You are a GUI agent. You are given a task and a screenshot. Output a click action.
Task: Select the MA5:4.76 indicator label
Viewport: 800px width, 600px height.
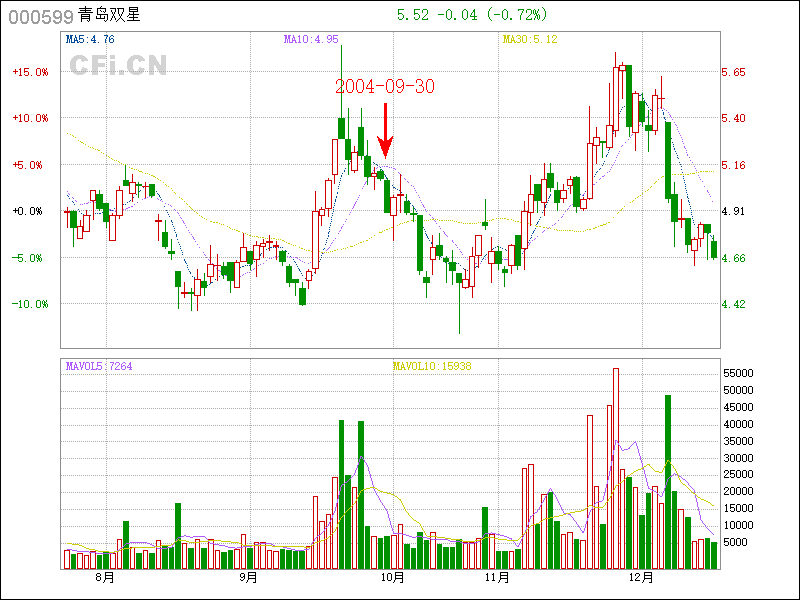click(x=90, y=40)
